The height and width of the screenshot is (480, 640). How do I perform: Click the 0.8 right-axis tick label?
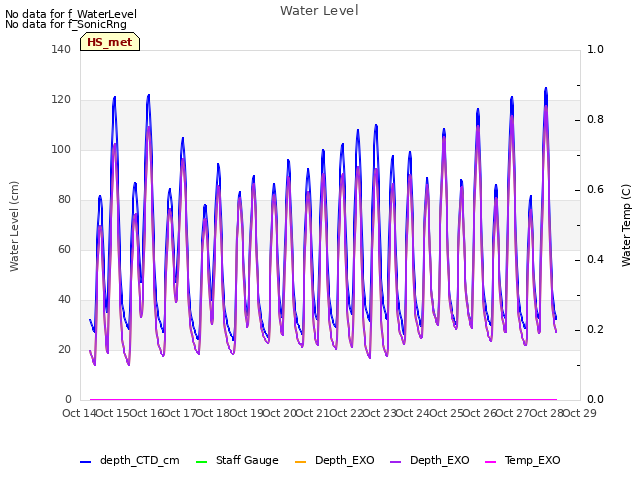pyautogui.click(x=595, y=120)
